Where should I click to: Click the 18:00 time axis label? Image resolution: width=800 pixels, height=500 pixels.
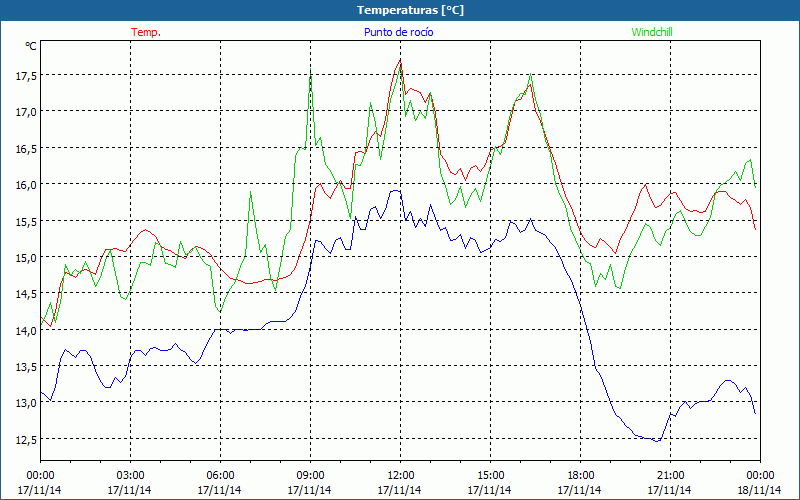[x=581, y=476]
